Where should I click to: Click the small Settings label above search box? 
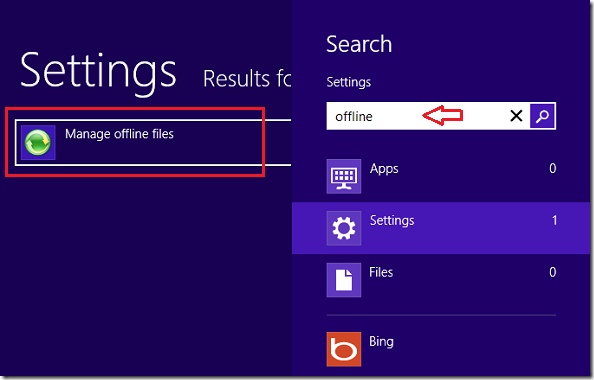pyautogui.click(x=349, y=82)
